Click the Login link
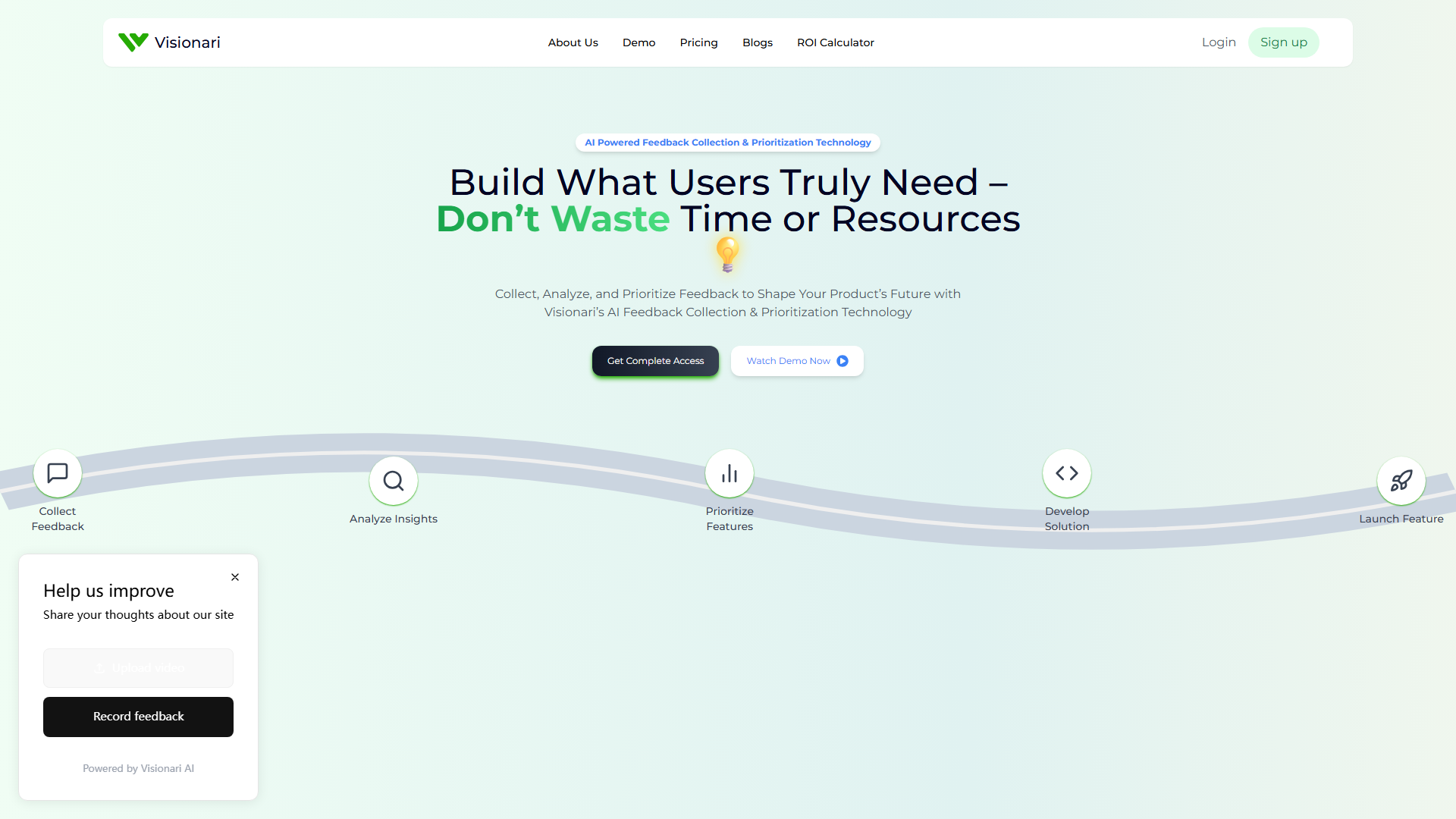 pyautogui.click(x=1219, y=42)
